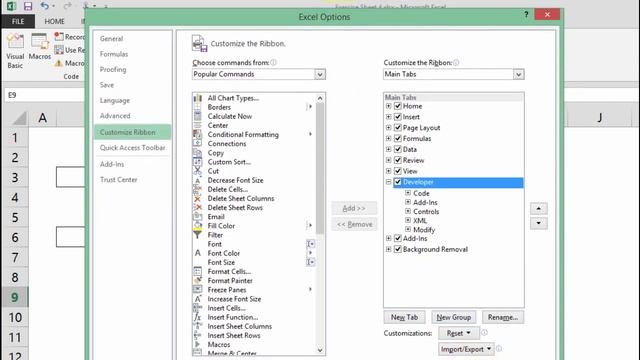Expand the Home tab tree node

point(389,106)
